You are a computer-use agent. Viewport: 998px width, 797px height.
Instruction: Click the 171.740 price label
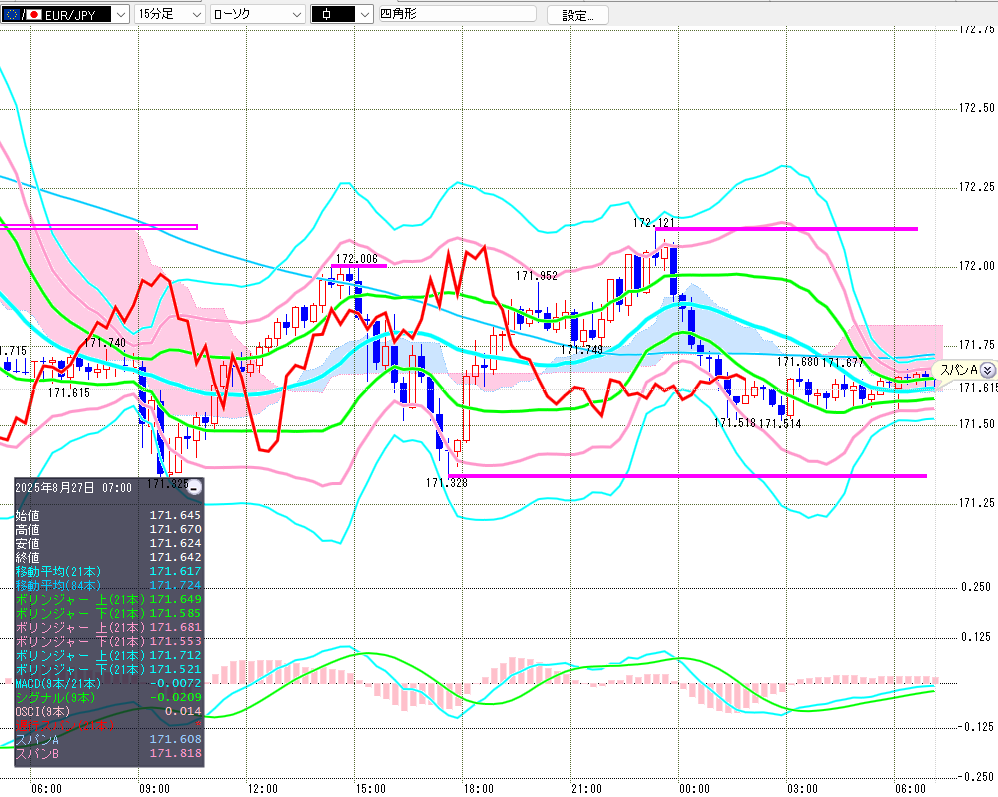click(104, 342)
